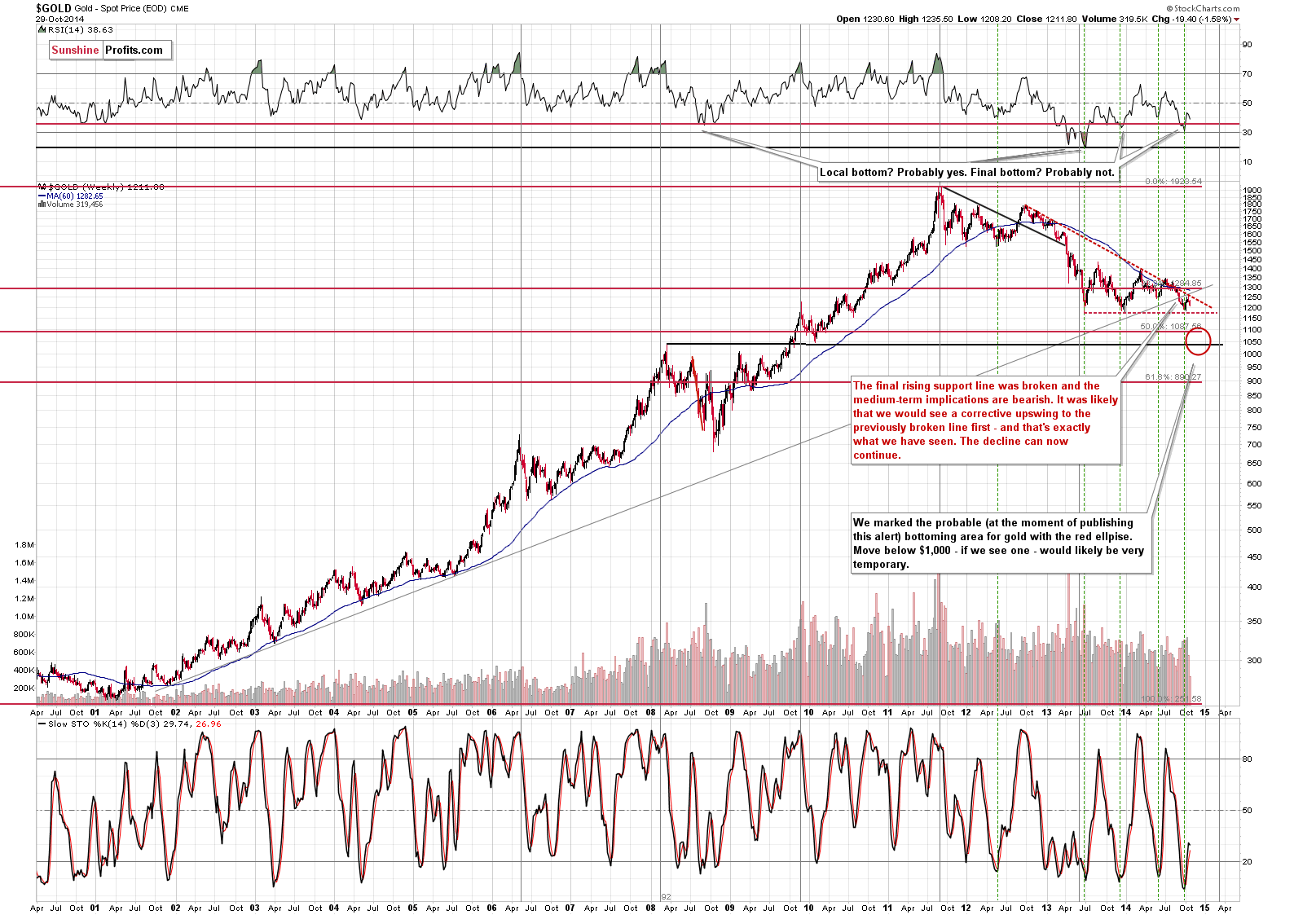Screen dimensions: 1316x915
Task: Click the Close 1211.80 value
Action: pos(1045,19)
